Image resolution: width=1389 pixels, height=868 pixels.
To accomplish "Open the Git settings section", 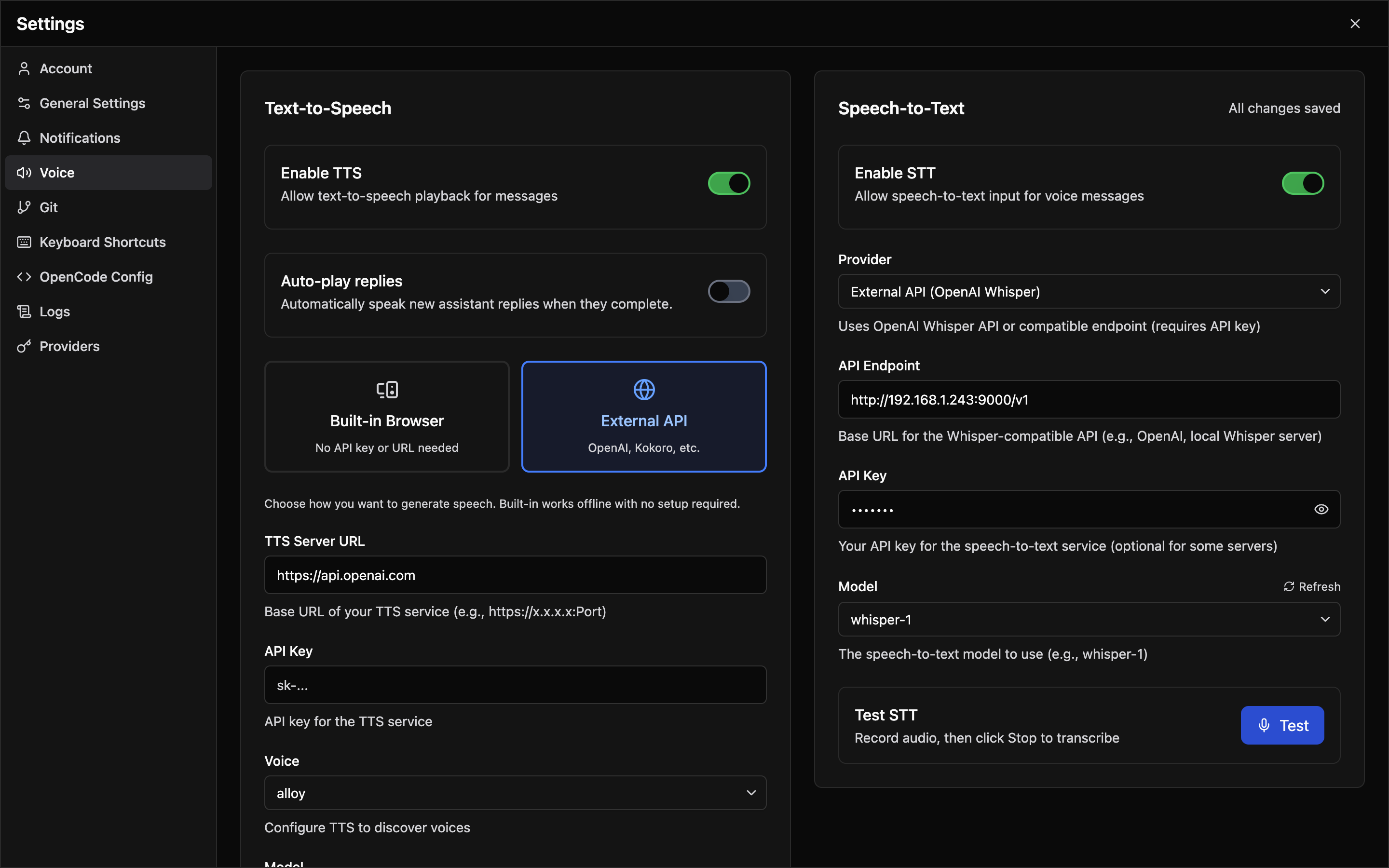I will tap(109, 207).
